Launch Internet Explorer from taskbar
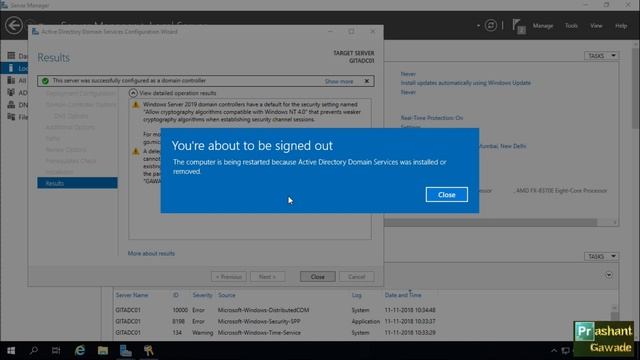The image size is (640, 360). [80, 351]
